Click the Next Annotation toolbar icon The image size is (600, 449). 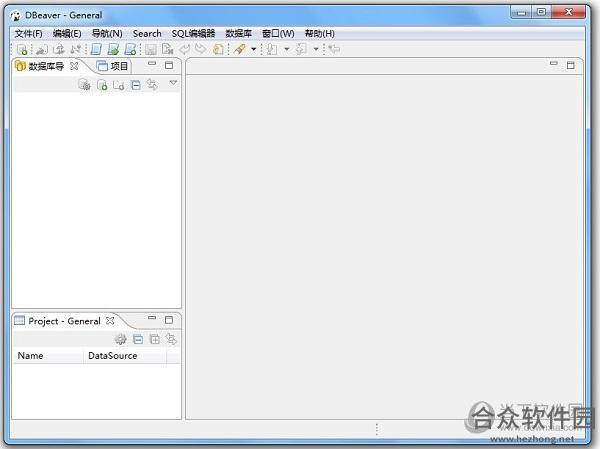coord(272,49)
